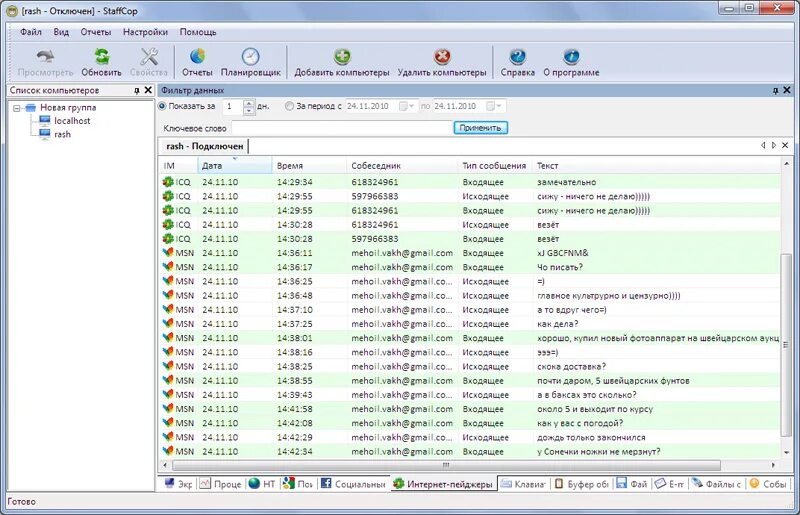This screenshot has width=800, height=515.
Task: Switch to the Буфер об clipboard tab
Action: coord(582,484)
